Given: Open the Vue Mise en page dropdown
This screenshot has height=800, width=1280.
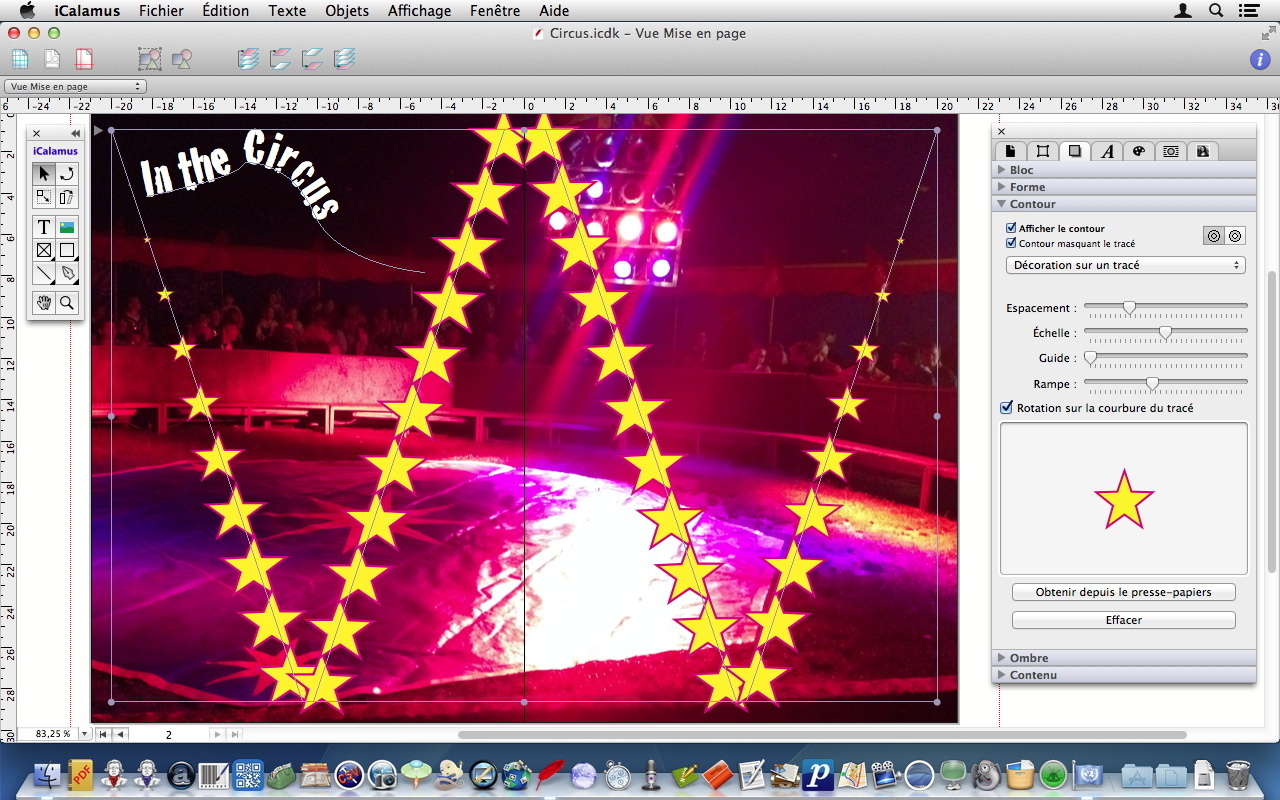Looking at the screenshot, I should (x=75, y=87).
